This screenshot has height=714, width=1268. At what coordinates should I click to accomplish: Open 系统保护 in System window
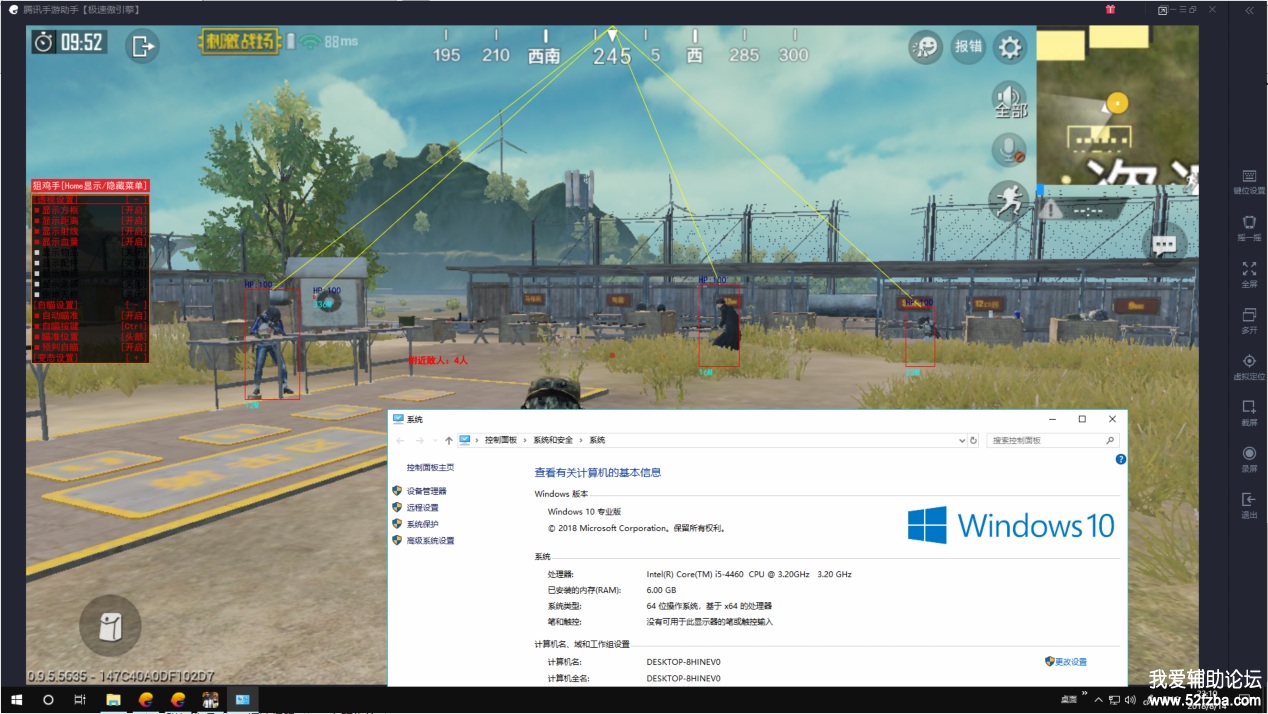pos(422,524)
